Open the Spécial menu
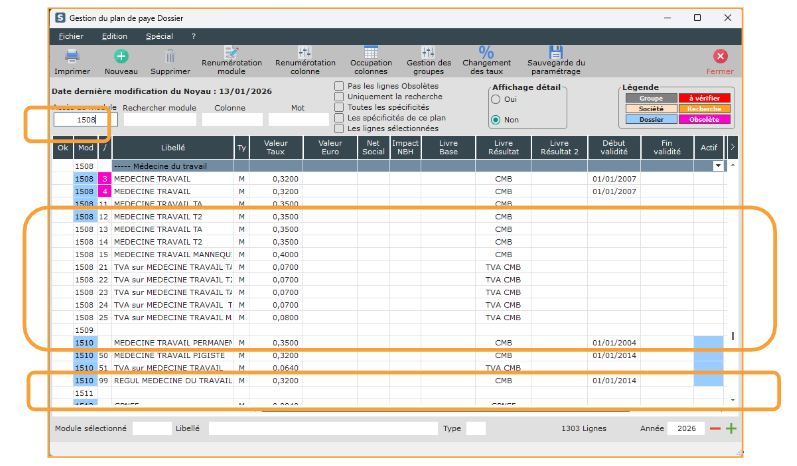 click(x=159, y=36)
